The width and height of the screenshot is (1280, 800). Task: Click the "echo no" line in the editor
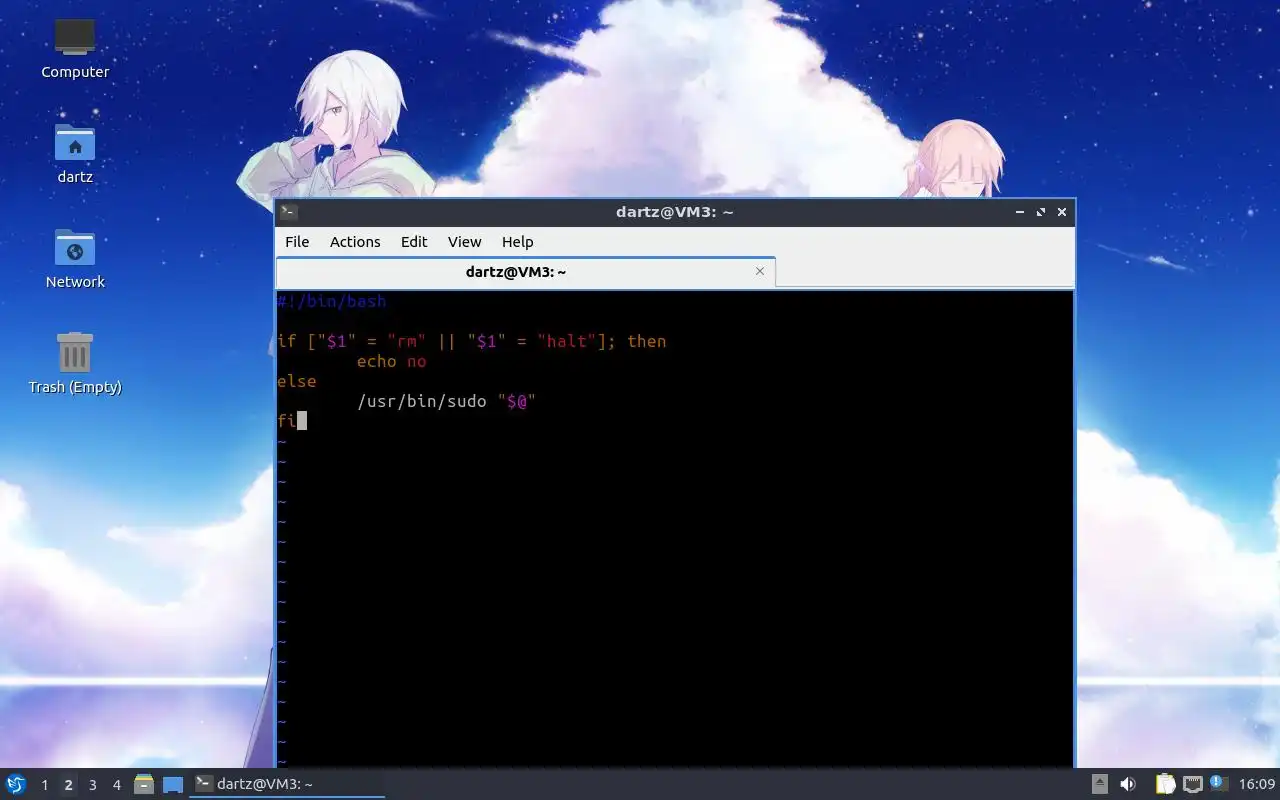pyautogui.click(x=391, y=361)
